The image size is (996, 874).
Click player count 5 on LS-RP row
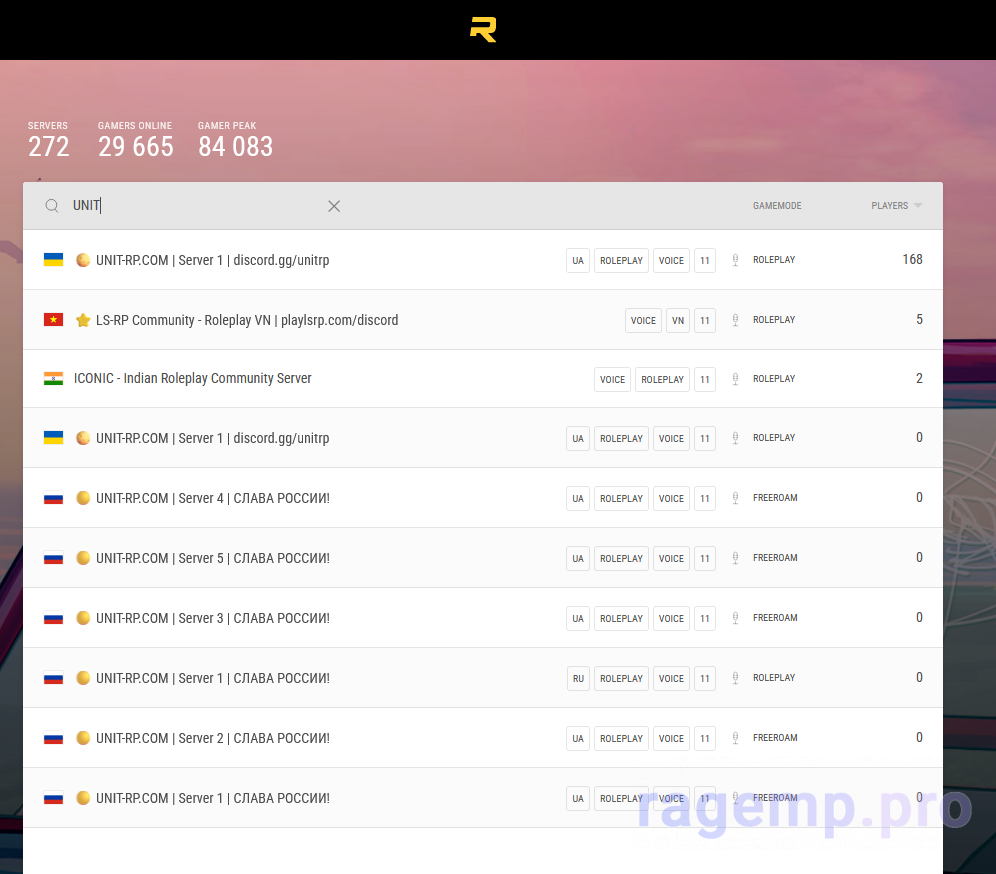pyautogui.click(x=919, y=319)
